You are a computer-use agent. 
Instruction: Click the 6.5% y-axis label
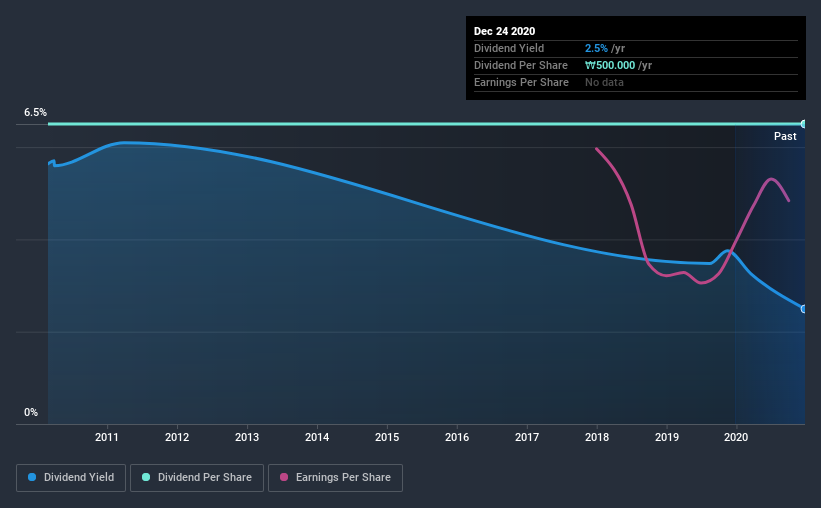pos(35,113)
